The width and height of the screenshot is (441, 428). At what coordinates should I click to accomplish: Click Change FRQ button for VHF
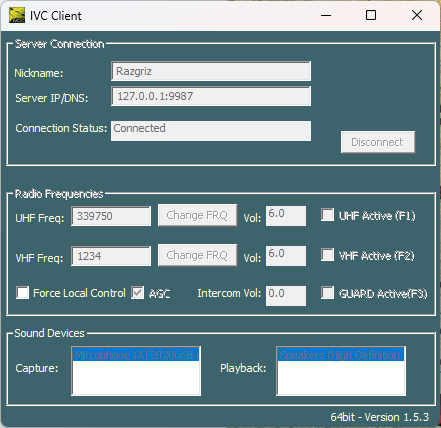pos(197,255)
